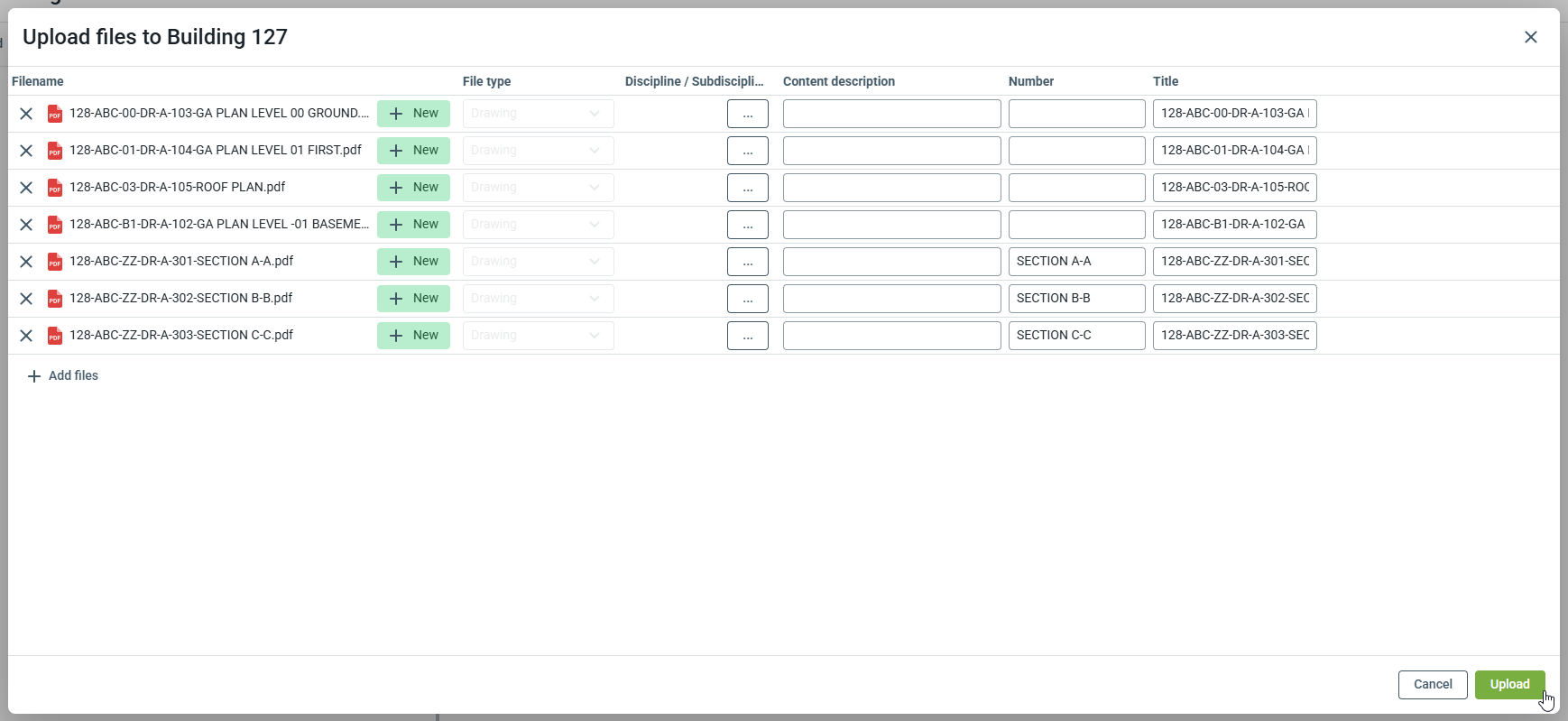Close the Upload files dialog

1530,37
